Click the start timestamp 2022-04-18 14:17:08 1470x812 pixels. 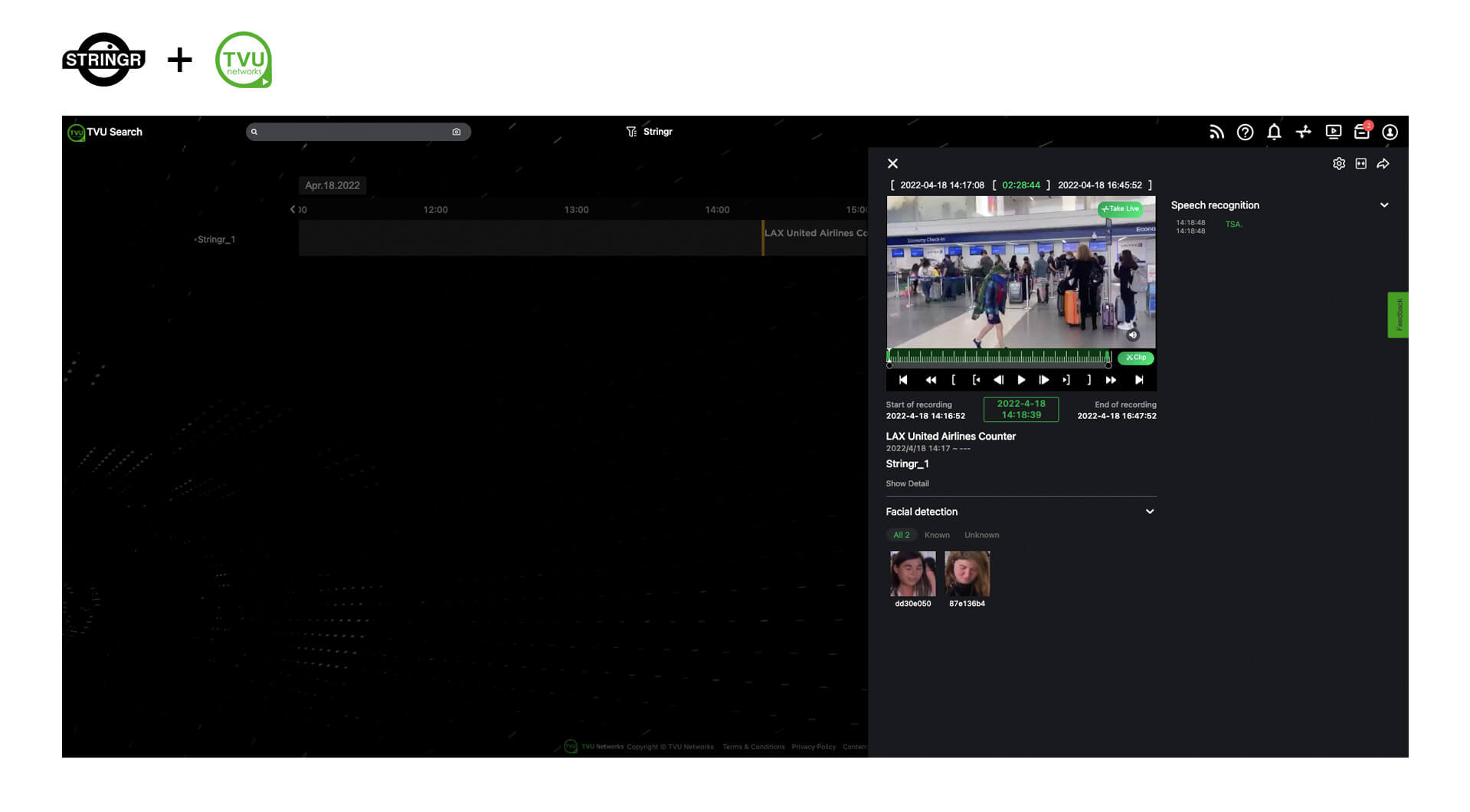pos(942,185)
